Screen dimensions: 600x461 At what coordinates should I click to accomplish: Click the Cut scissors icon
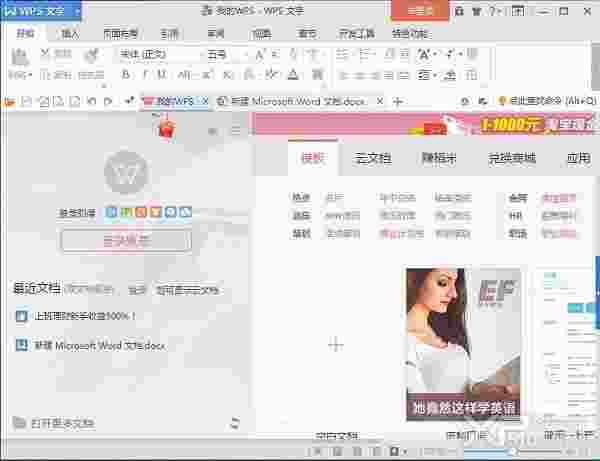coord(45,54)
